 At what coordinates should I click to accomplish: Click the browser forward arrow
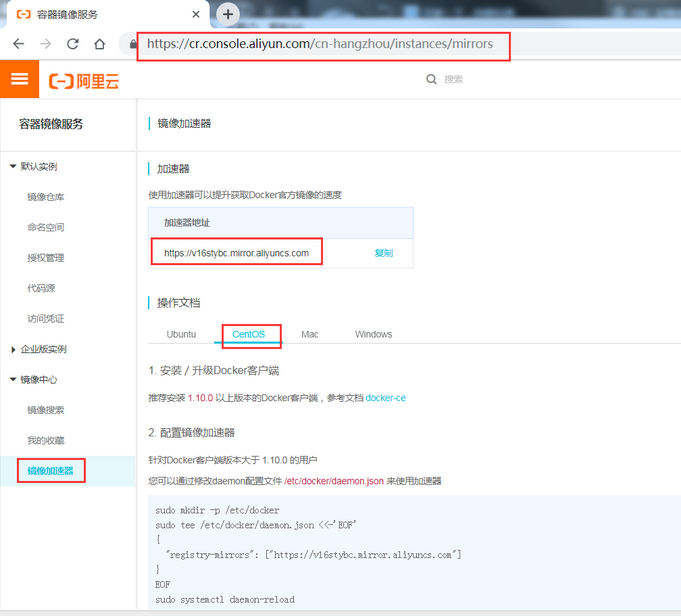click(x=46, y=44)
